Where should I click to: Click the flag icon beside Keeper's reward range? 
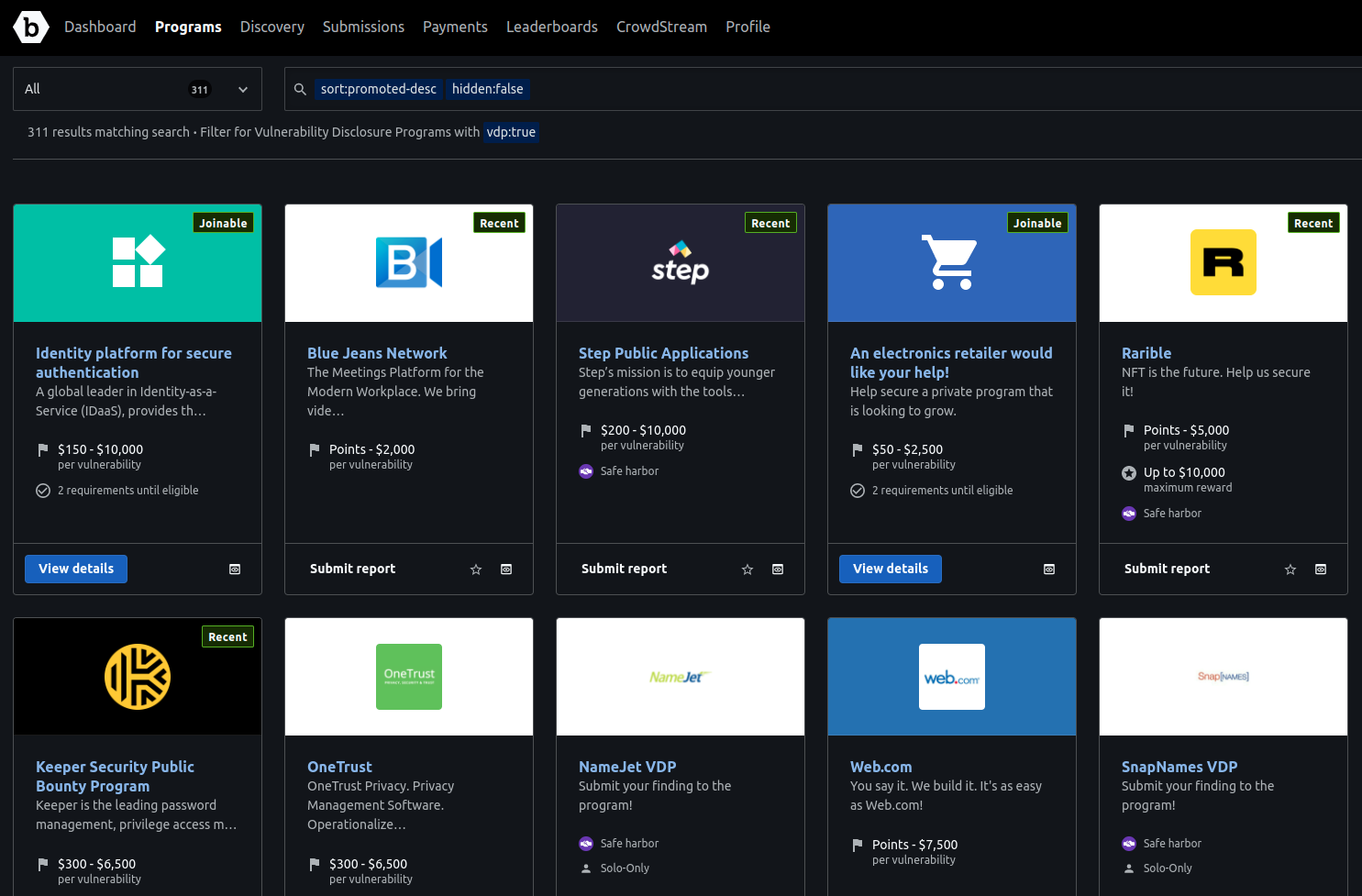click(42, 863)
